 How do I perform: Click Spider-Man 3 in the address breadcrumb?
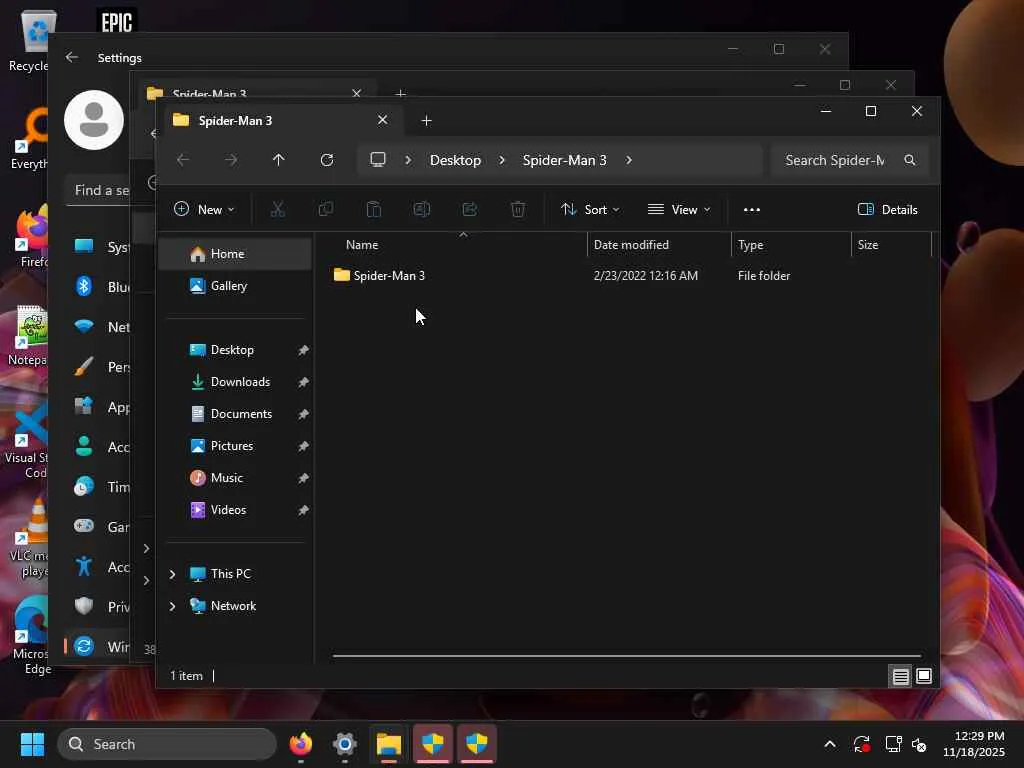click(564, 160)
